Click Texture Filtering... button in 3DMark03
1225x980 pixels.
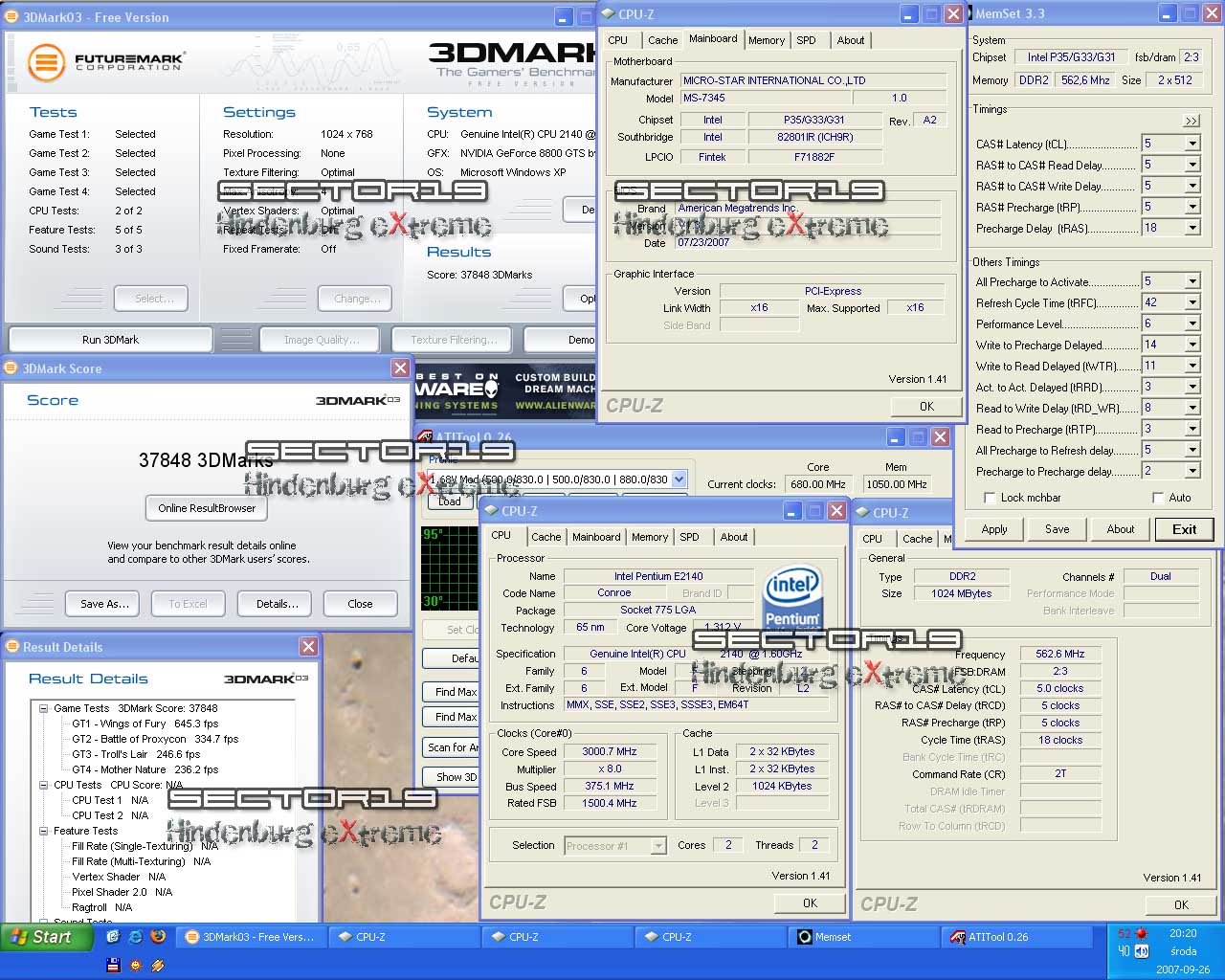click(x=454, y=340)
